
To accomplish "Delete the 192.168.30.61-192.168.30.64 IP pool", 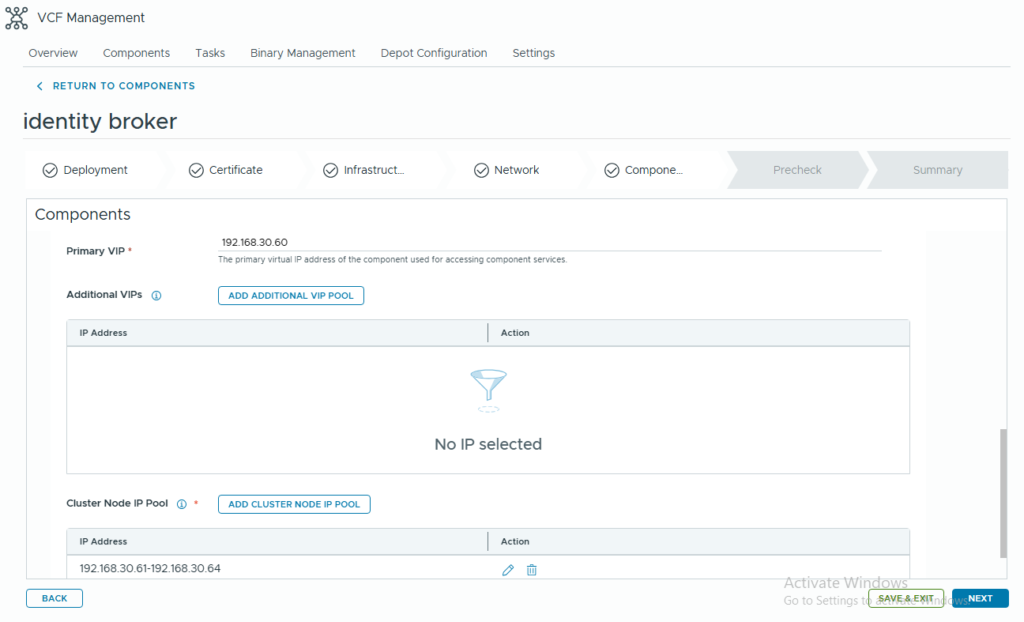I will pos(532,570).
